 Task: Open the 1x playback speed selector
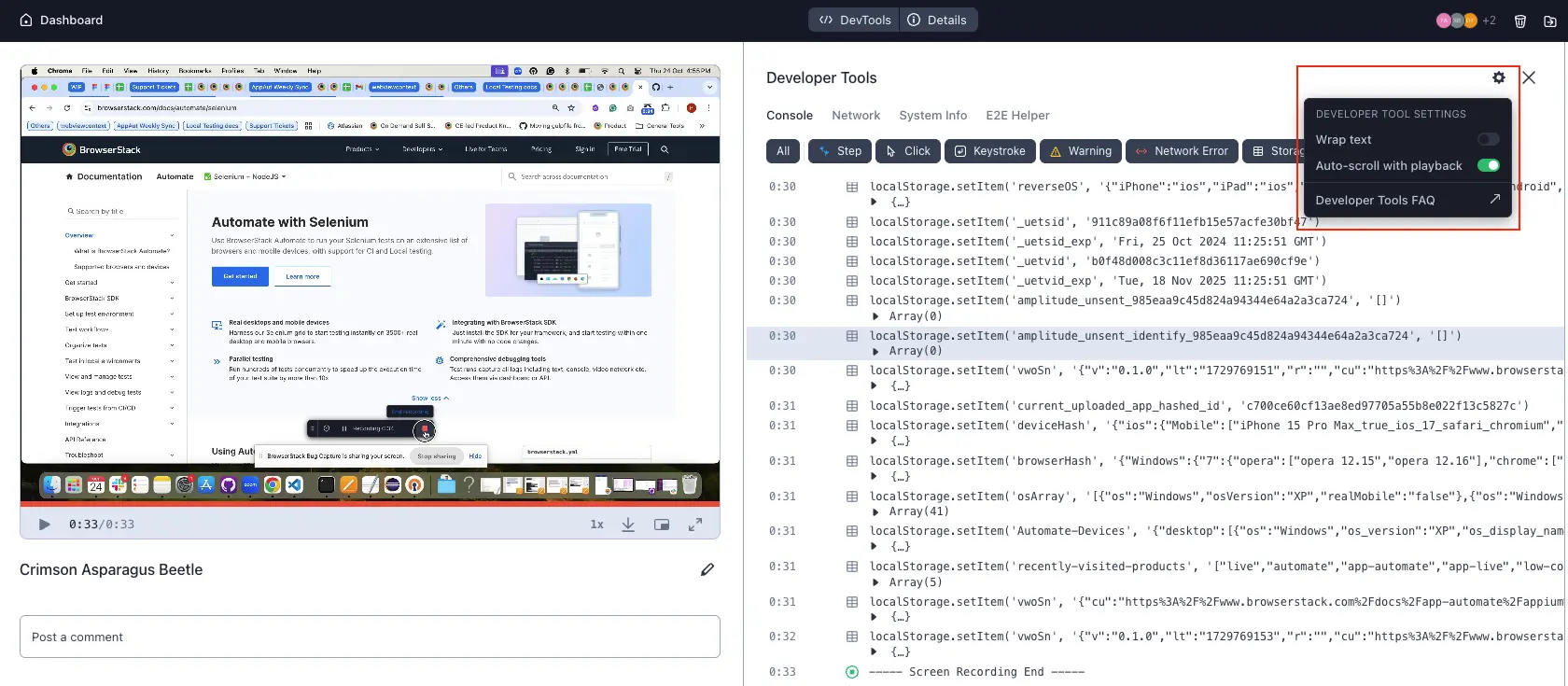click(596, 525)
